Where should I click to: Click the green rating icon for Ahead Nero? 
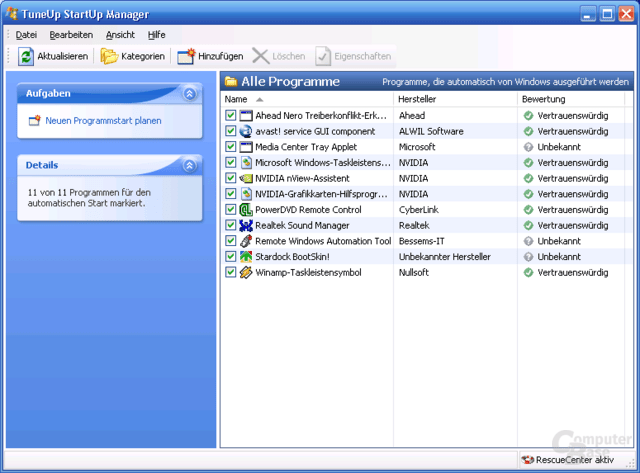528,115
